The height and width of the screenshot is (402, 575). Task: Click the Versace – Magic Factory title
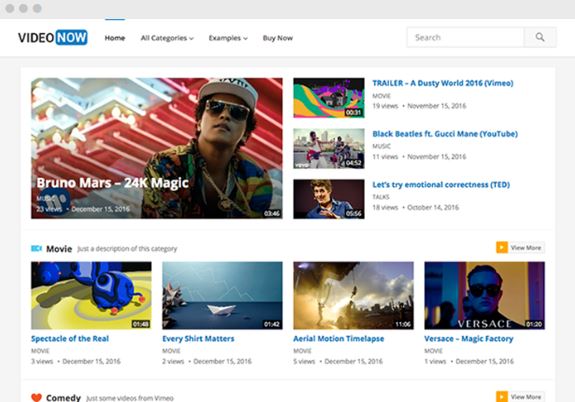pyautogui.click(x=469, y=339)
